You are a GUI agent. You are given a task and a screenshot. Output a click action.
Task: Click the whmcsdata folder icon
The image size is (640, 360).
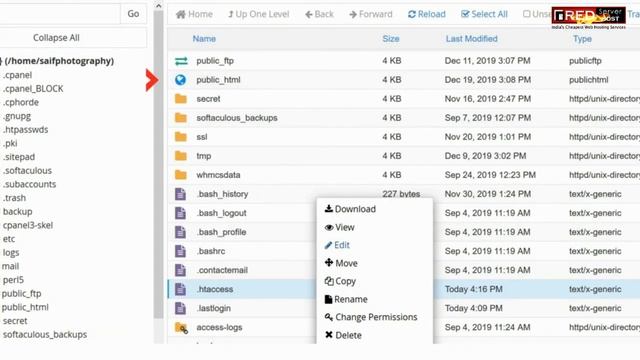[181, 175]
